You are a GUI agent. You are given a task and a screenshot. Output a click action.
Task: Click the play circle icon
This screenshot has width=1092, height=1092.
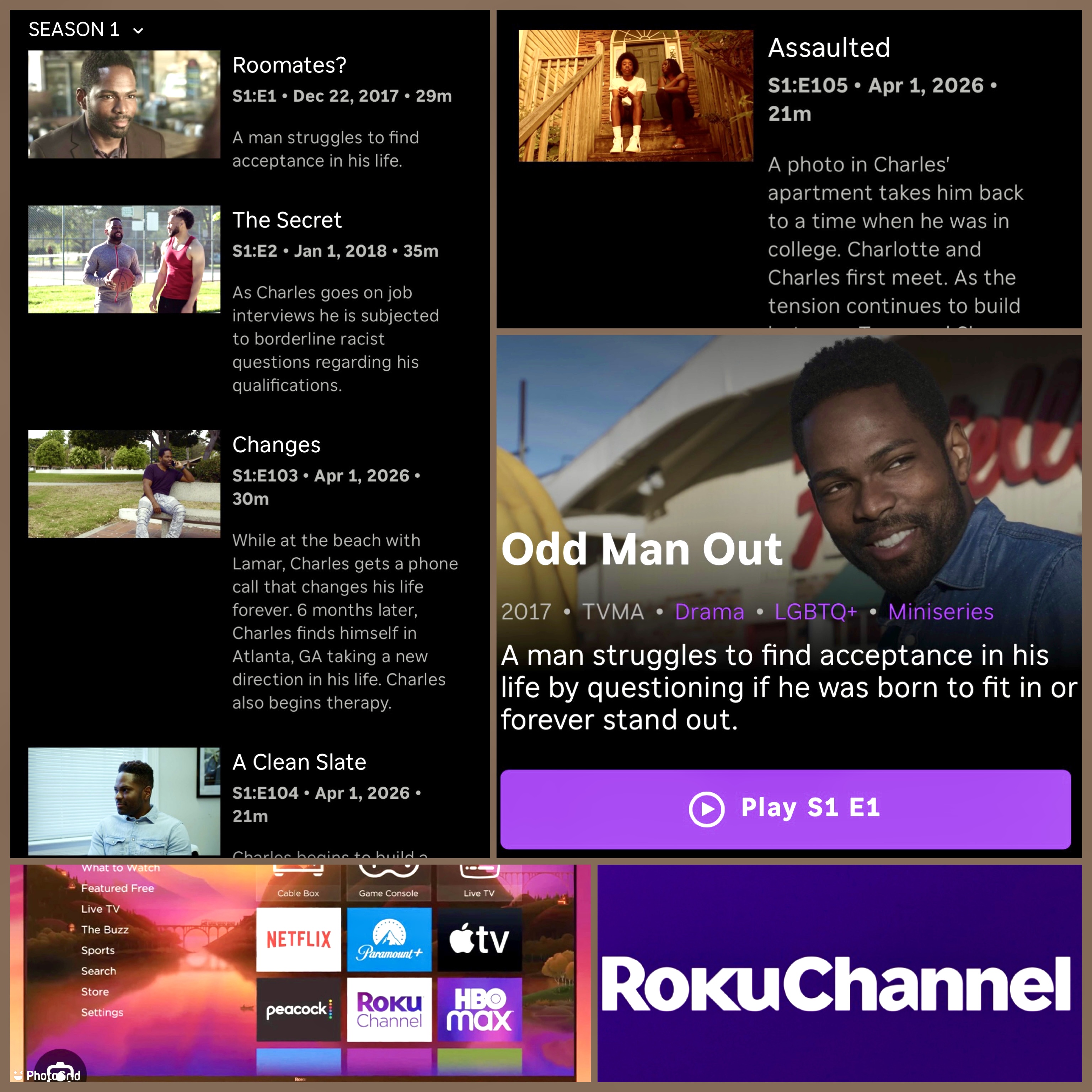tap(706, 809)
